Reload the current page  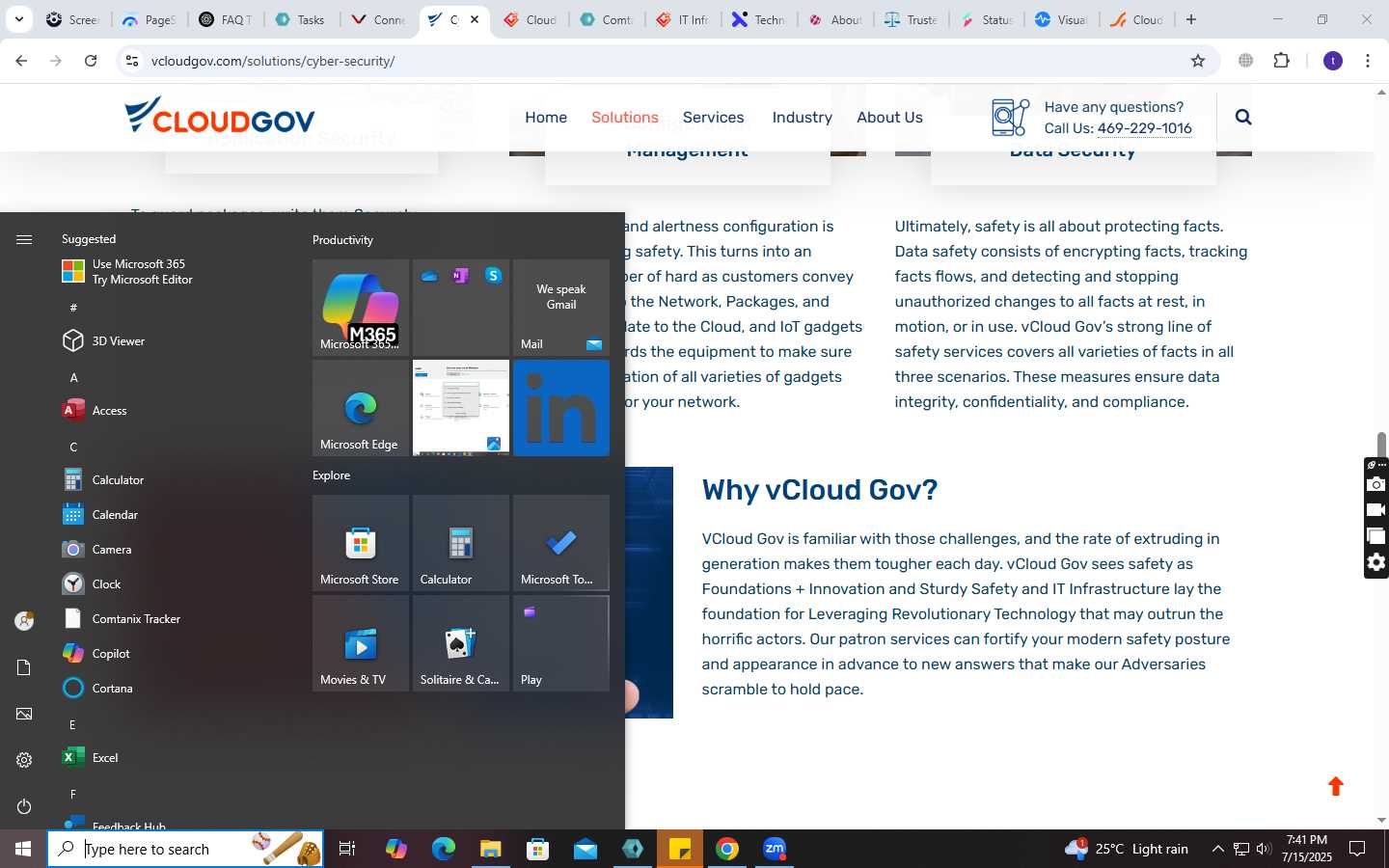pyautogui.click(x=91, y=61)
